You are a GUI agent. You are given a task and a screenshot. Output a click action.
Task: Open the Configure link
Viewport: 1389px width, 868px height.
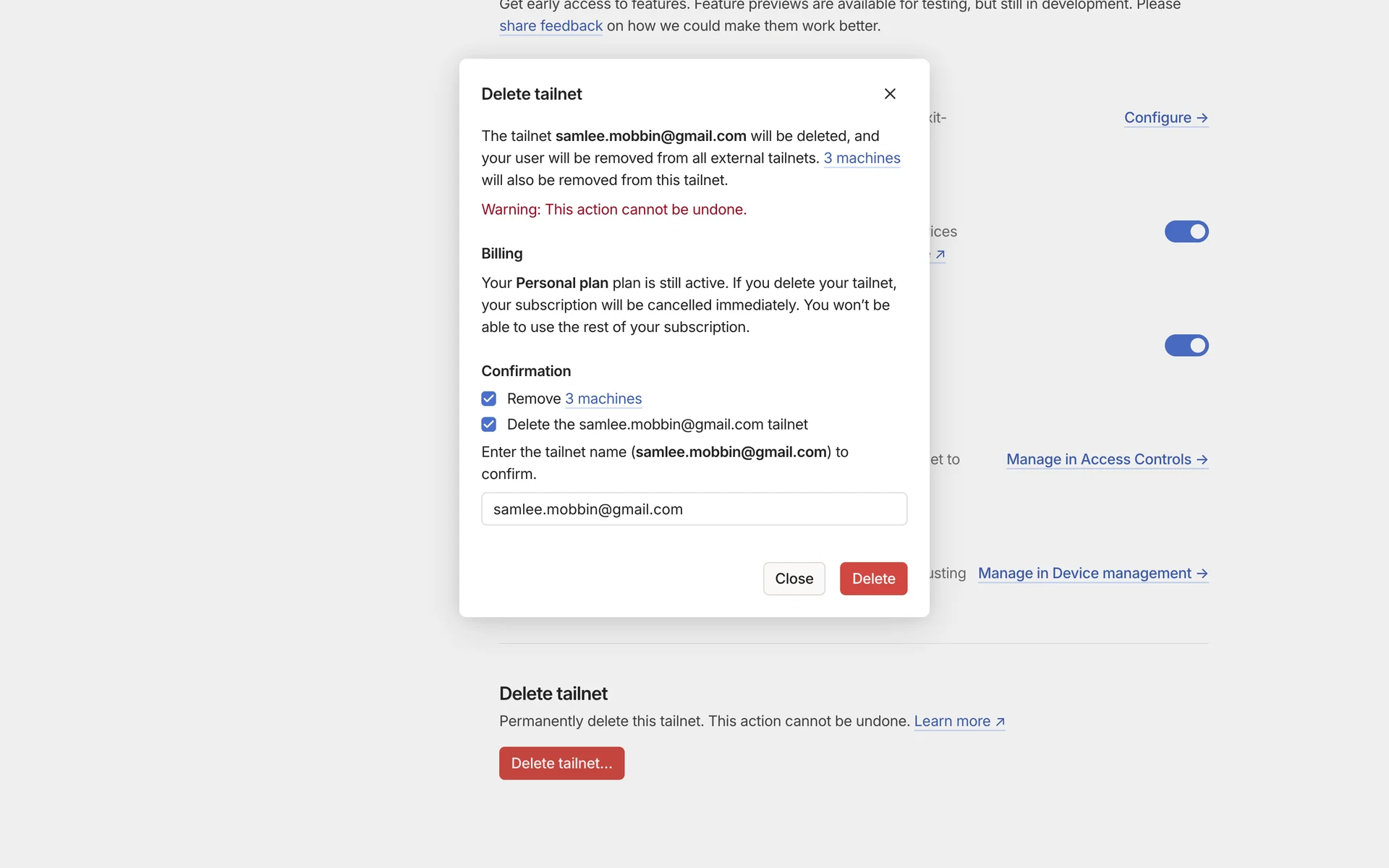point(1157,118)
